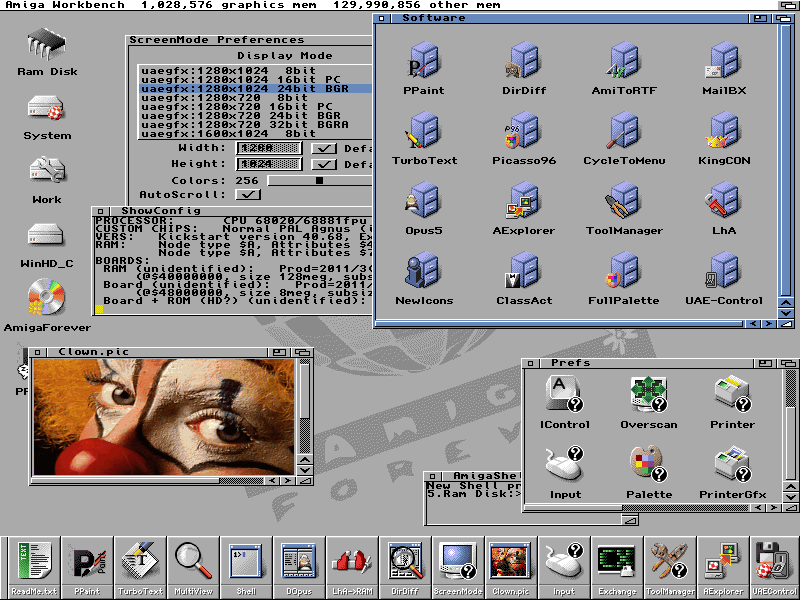Click ReadMe.txt in the bottom dock
The image size is (800, 600).
[x=34, y=567]
